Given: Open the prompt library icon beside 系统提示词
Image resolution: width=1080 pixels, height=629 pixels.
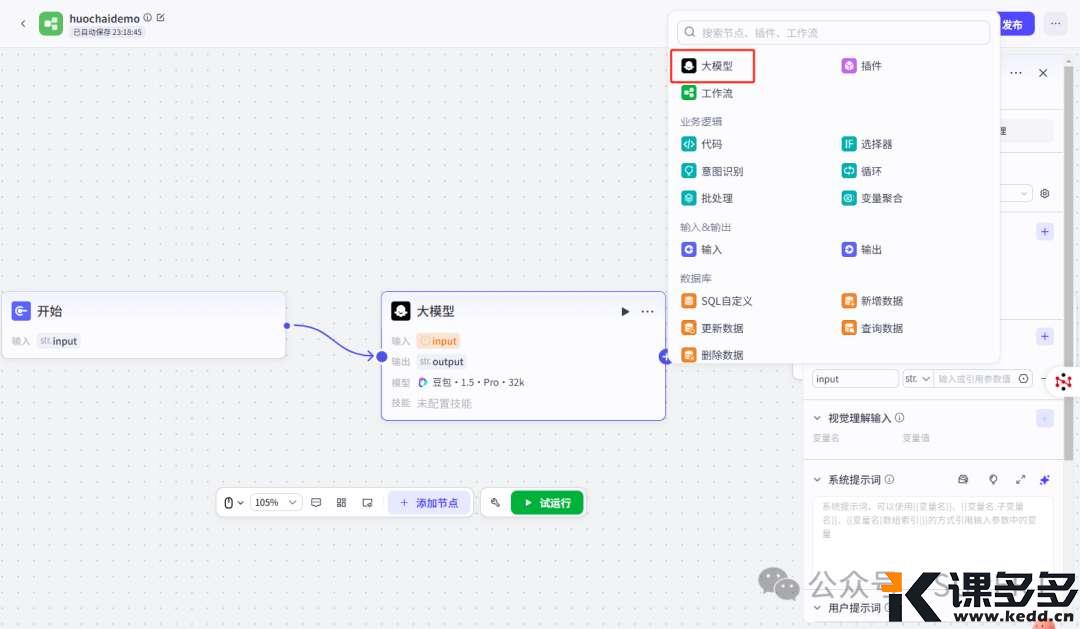Looking at the screenshot, I should (962, 480).
